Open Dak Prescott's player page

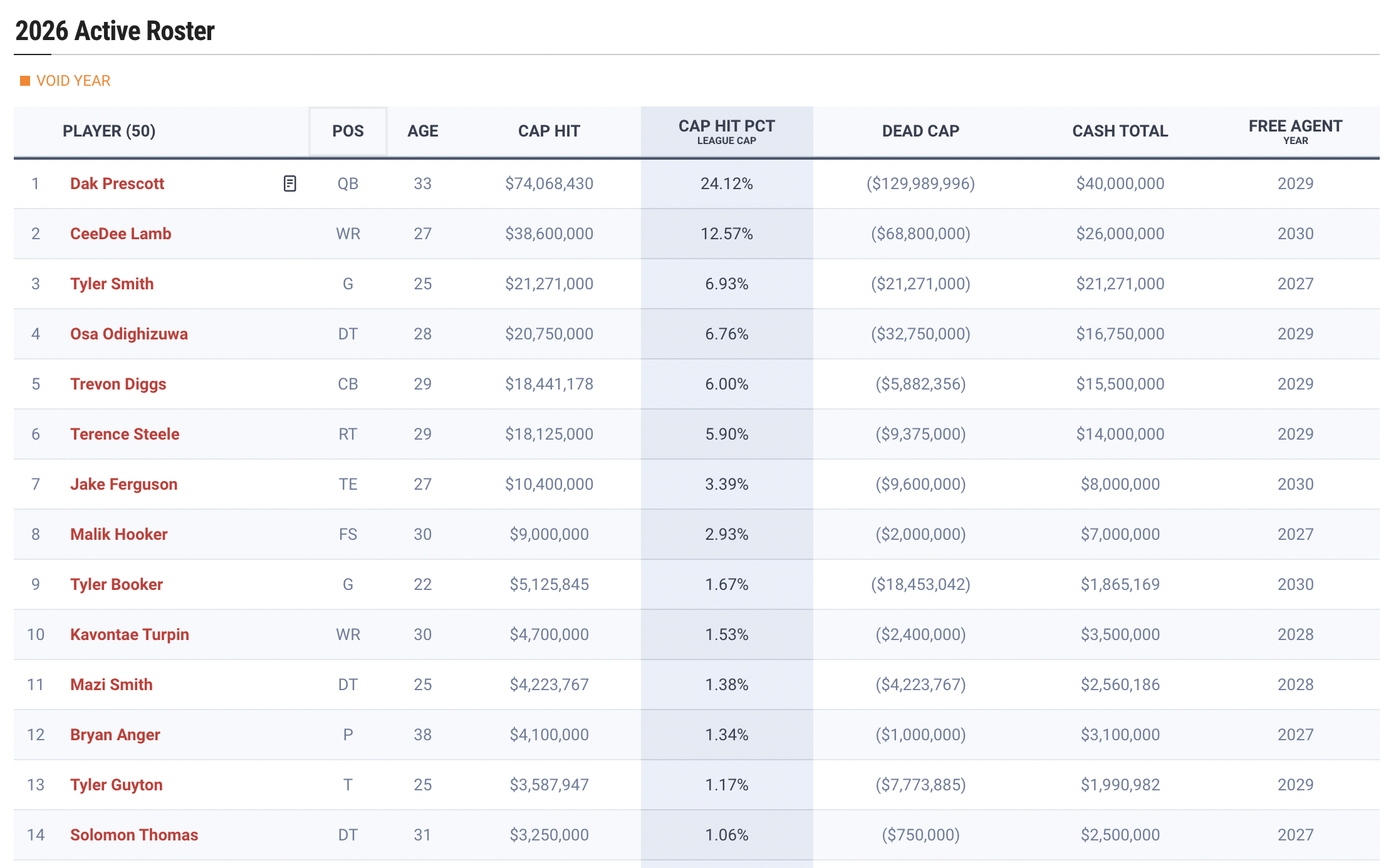coord(117,183)
